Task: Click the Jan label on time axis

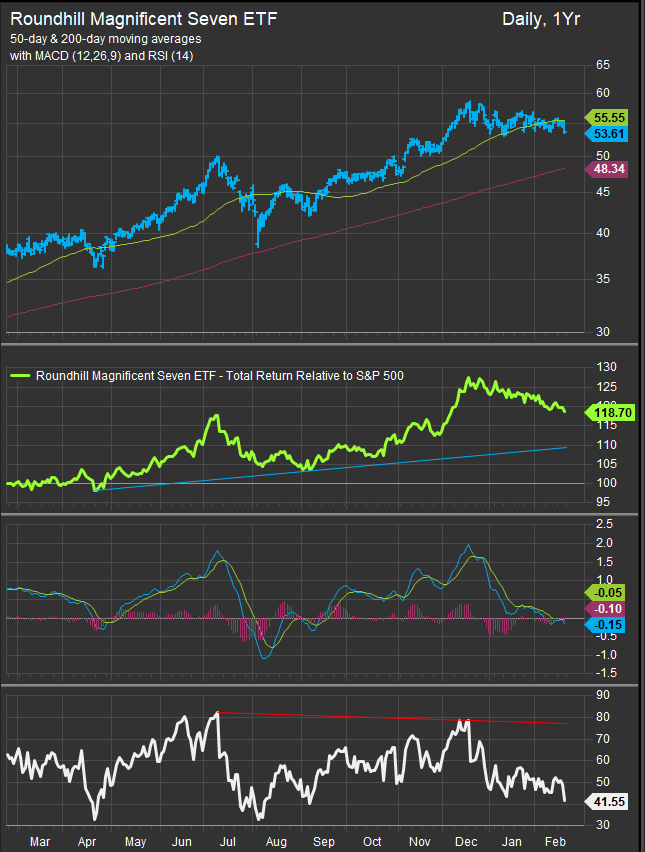Action: [511, 842]
